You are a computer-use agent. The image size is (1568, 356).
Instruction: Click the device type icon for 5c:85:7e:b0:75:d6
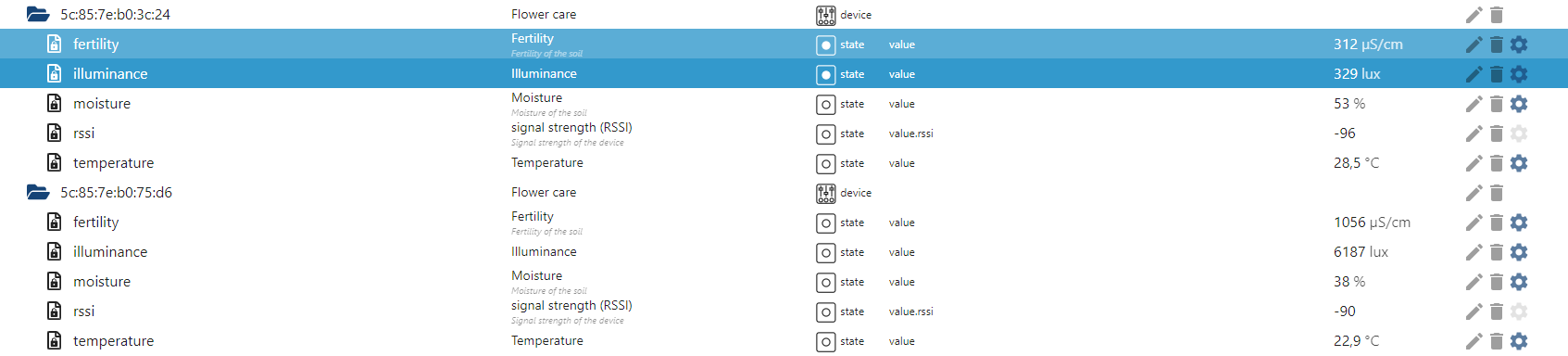pyautogui.click(x=826, y=193)
